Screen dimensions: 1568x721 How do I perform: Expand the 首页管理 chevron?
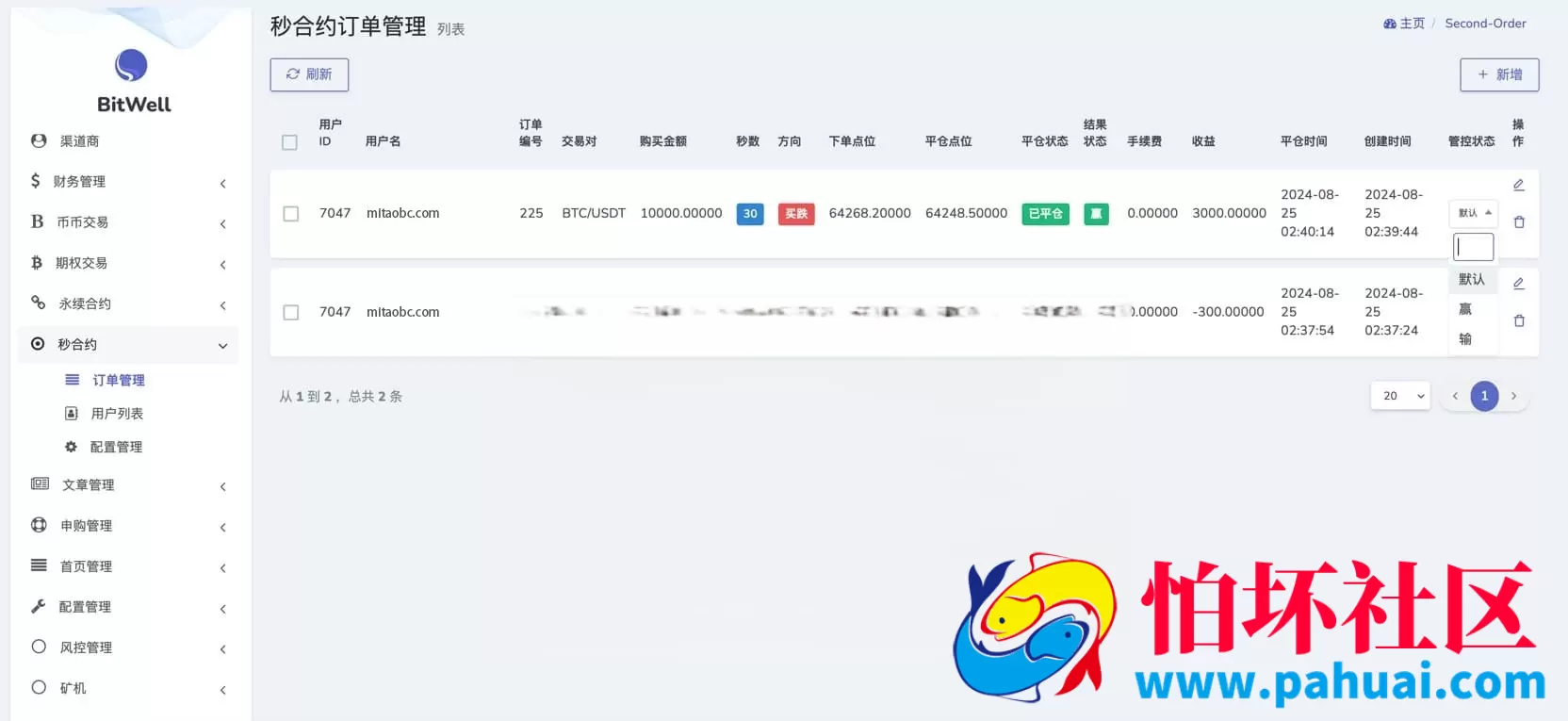pos(223,568)
